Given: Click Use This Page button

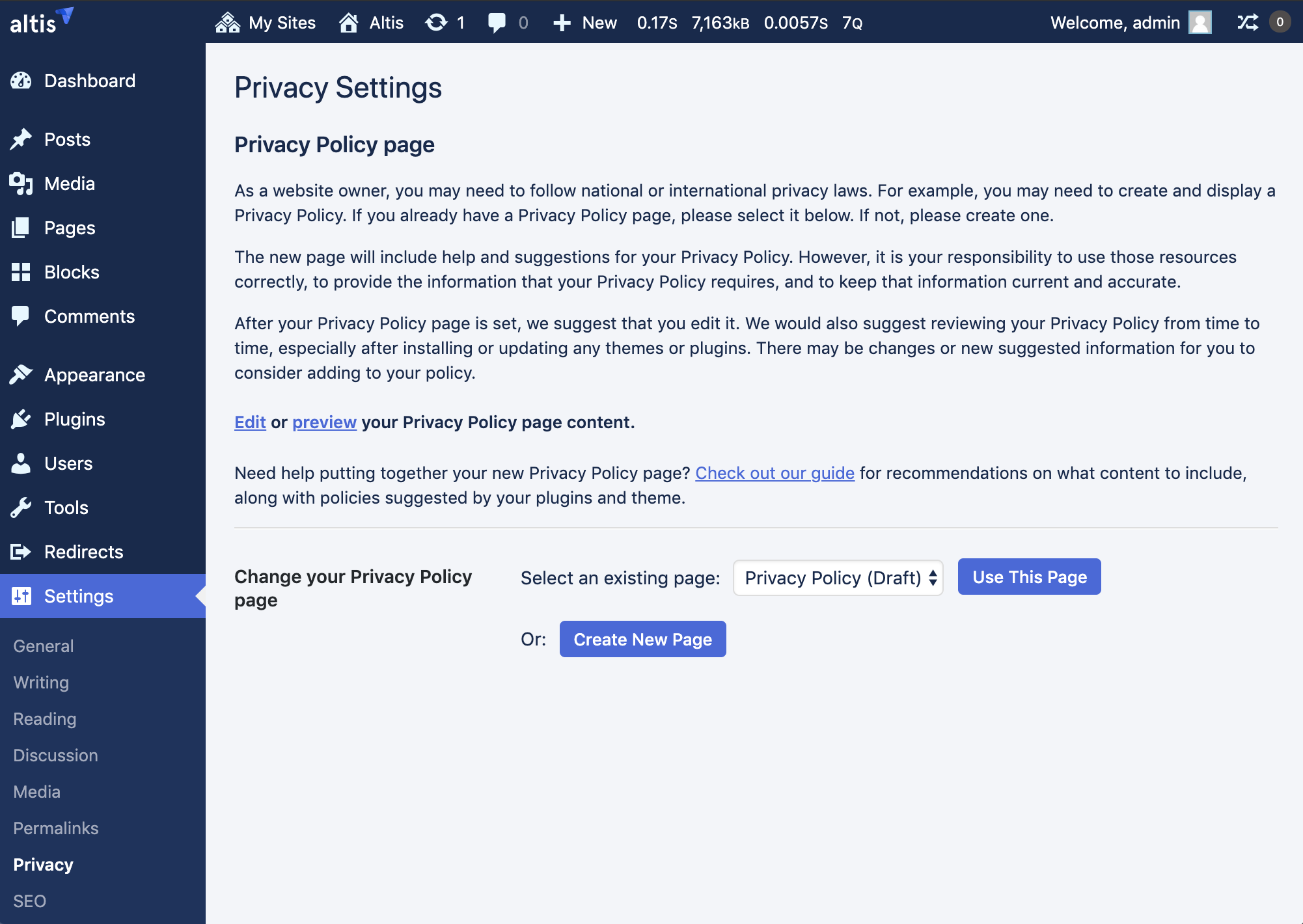Looking at the screenshot, I should (x=1028, y=575).
